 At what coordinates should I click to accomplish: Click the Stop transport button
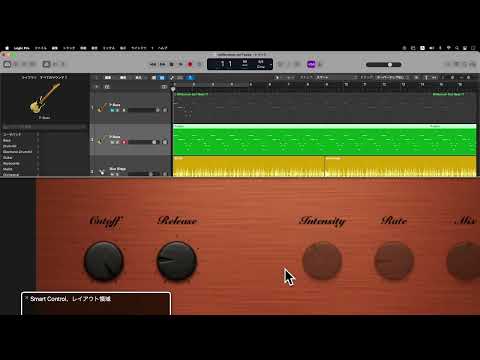click(172, 64)
